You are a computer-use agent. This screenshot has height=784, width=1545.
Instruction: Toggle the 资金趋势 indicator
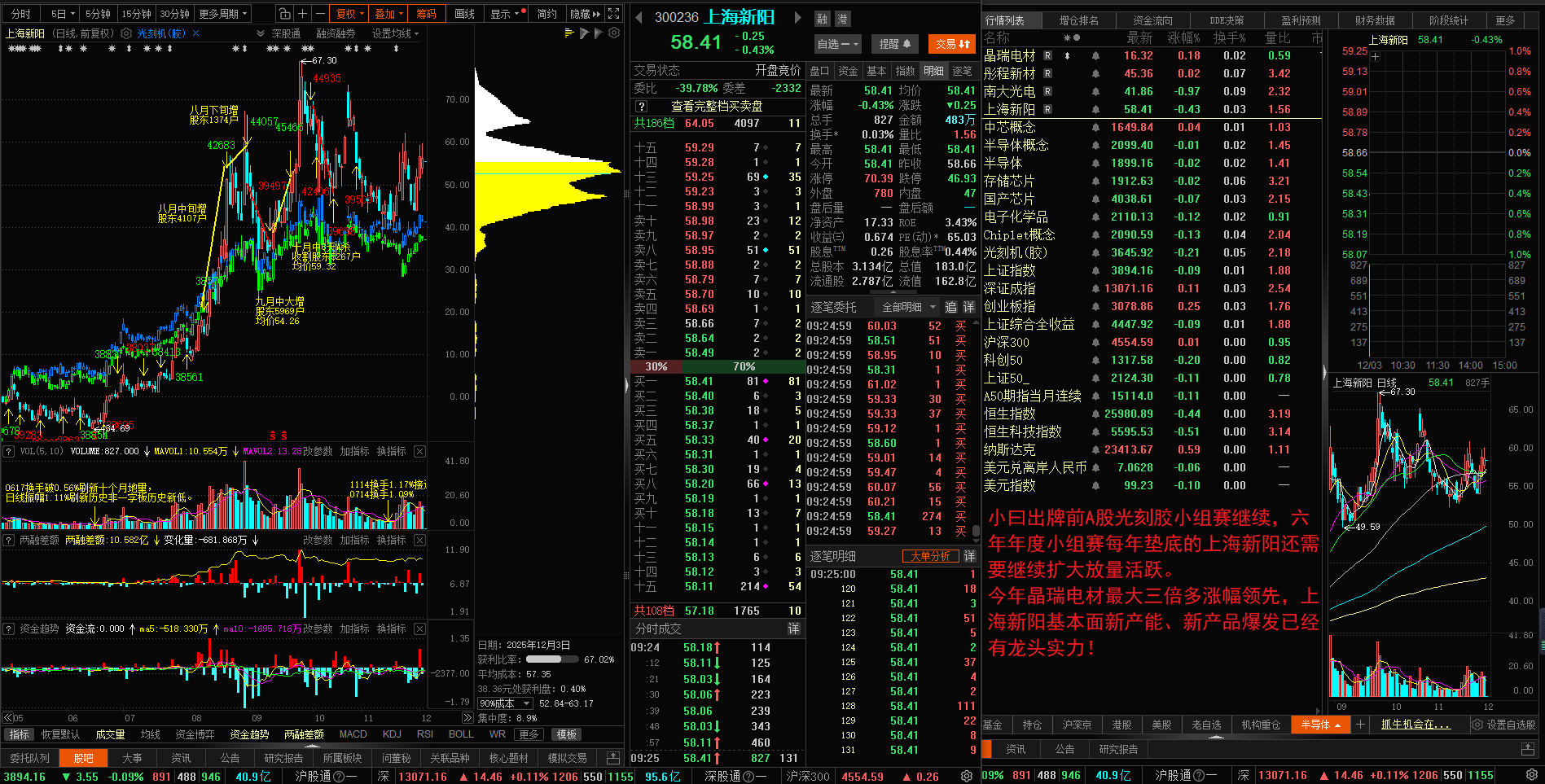pyautogui.click(x=248, y=734)
